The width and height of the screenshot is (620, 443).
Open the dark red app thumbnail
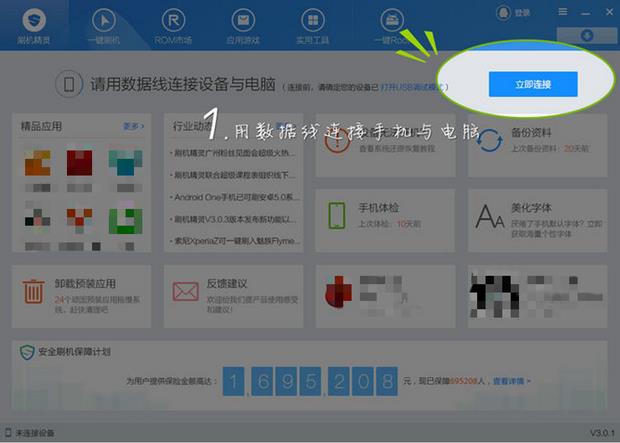click(x=79, y=163)
